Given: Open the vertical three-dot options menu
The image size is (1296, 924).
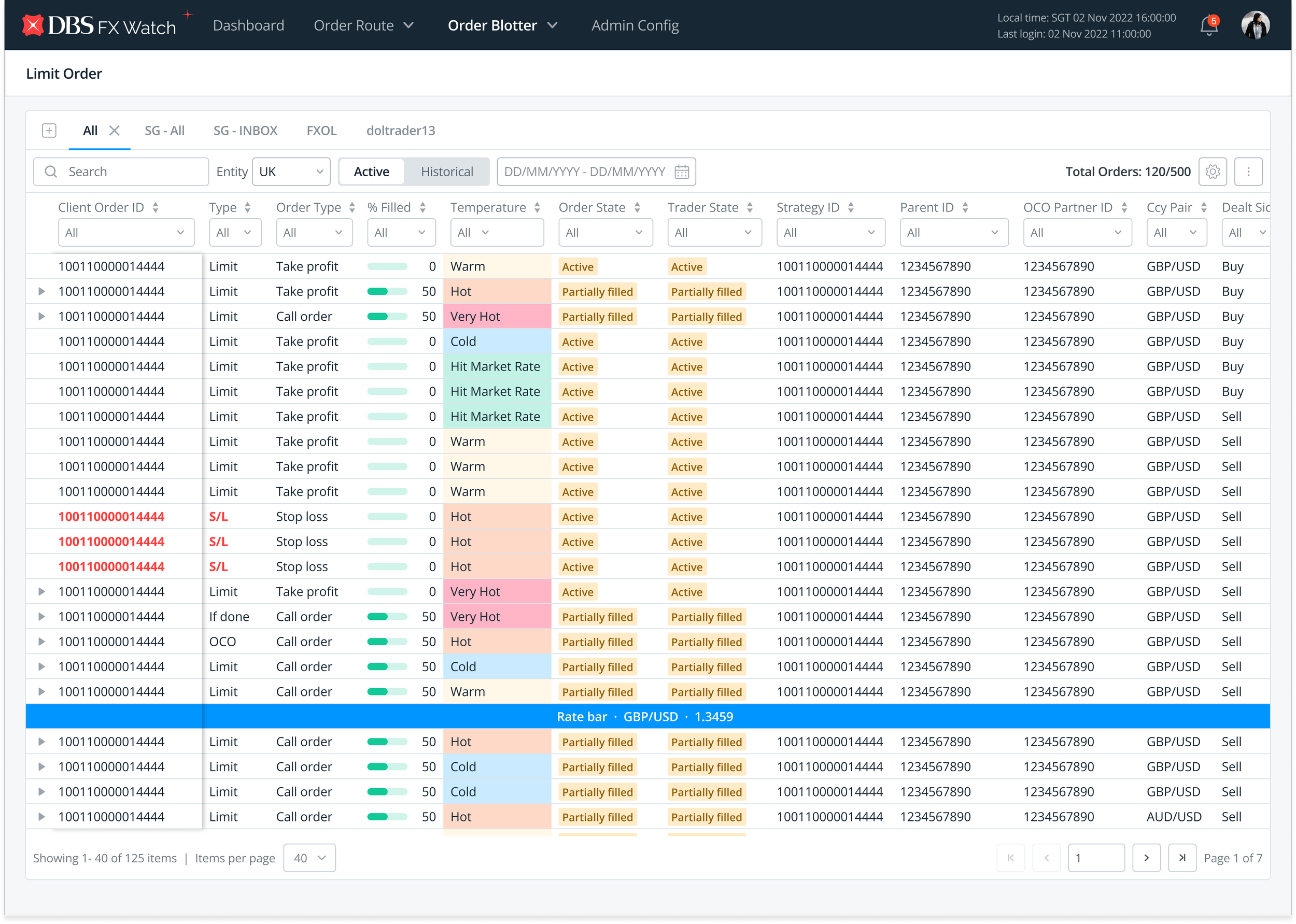Looking at the screenshot, I should pyautogui.click(x=1248, y=172).
